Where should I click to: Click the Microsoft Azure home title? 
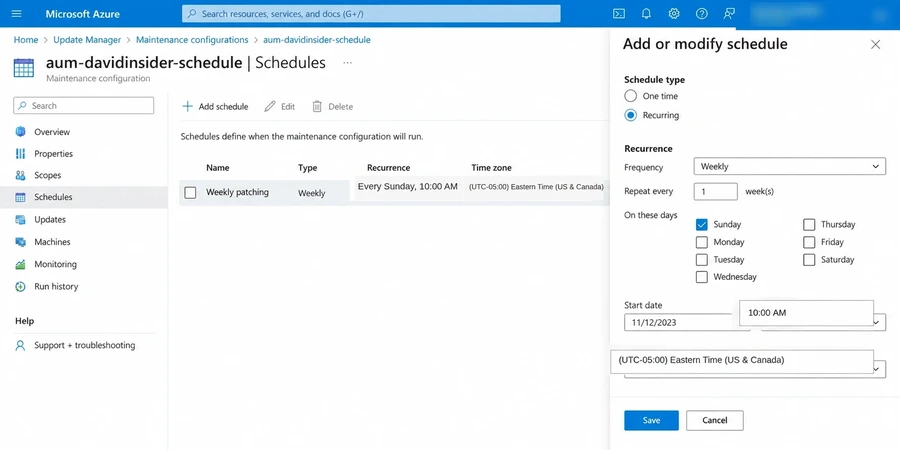(x=83, y=14)
